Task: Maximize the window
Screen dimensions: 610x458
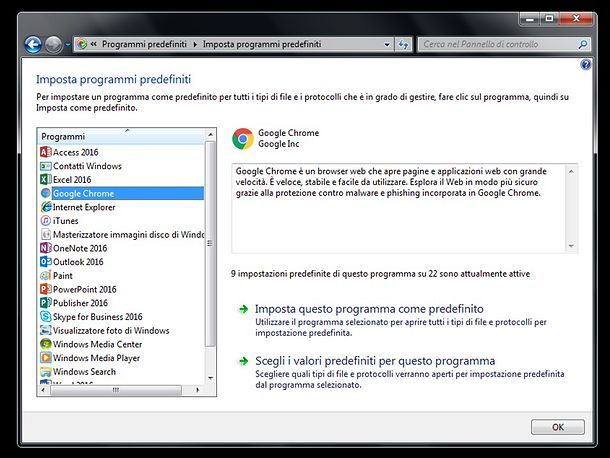Action: (549, 18)
